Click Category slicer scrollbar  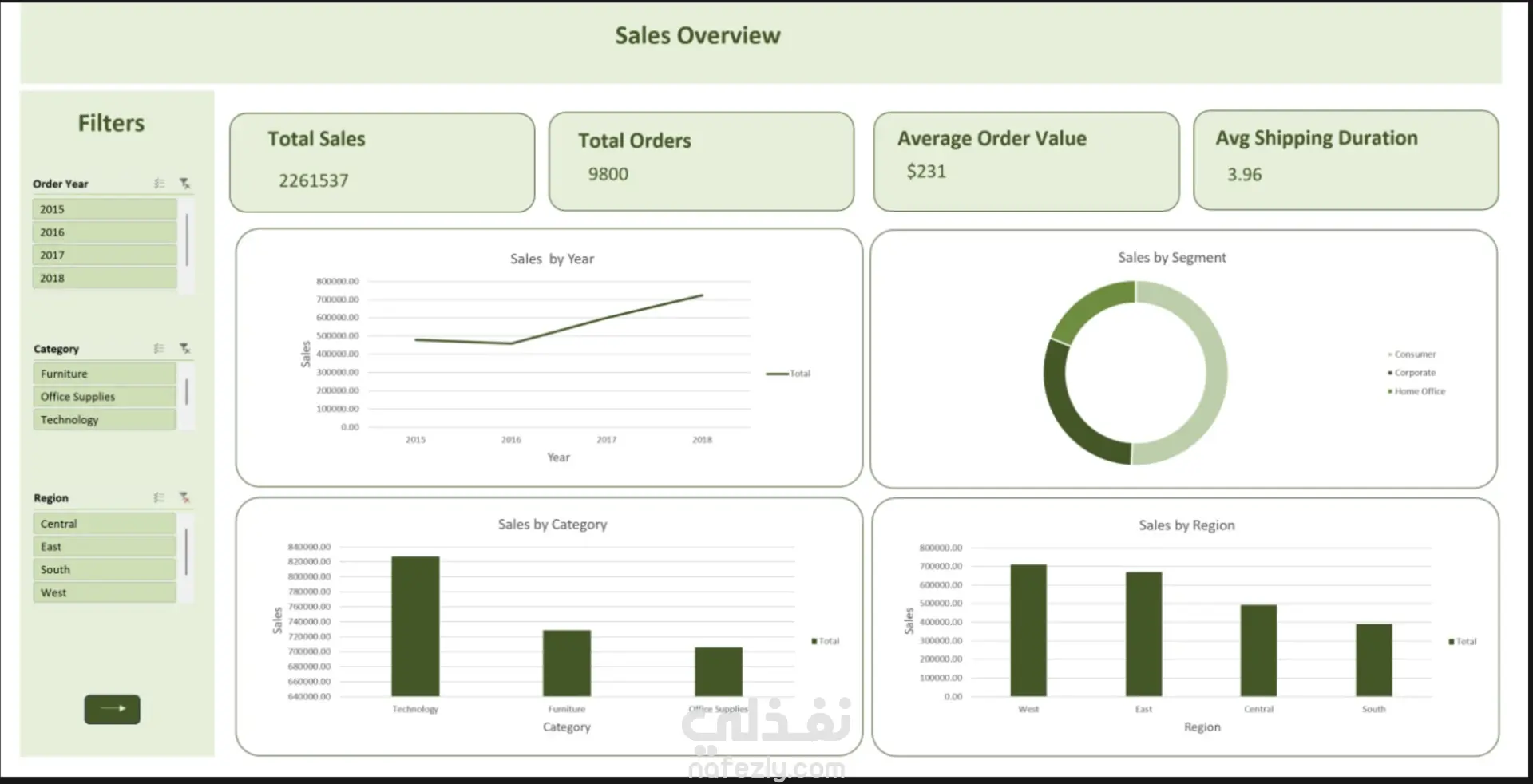coord(187,392)
